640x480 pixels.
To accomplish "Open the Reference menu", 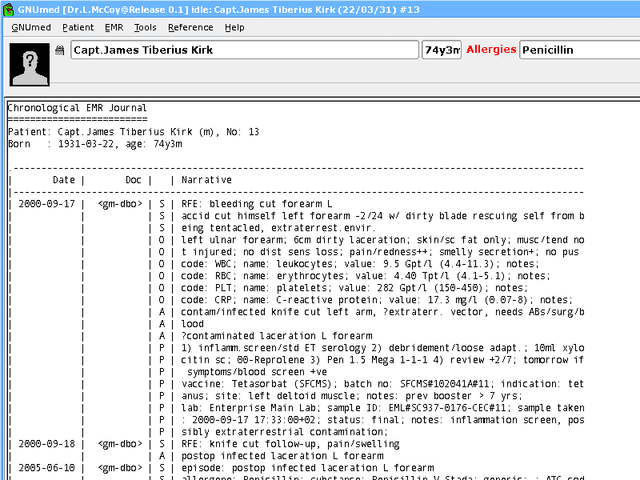I will (x=190, y=27).
